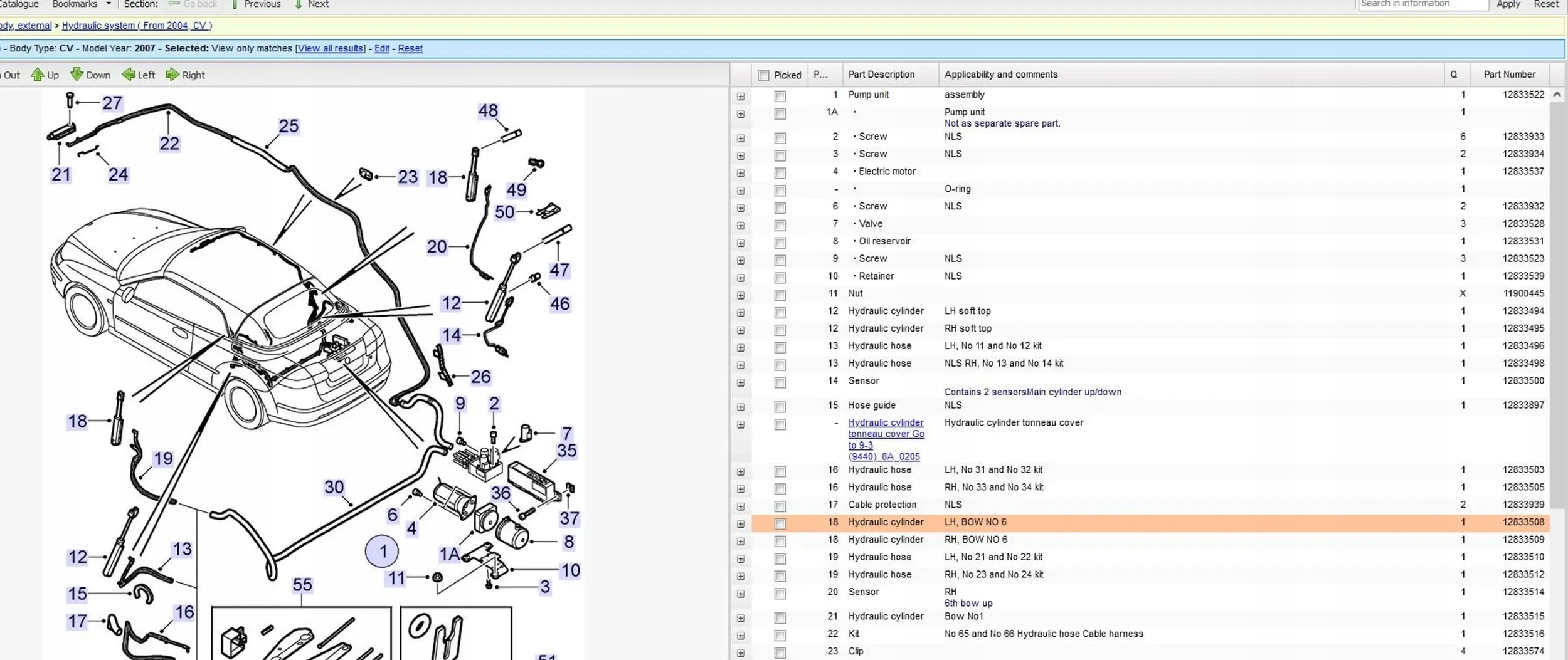1568x660 pixels.
Task: Click callout 19 in the diagram
Action: click(163, 459)
